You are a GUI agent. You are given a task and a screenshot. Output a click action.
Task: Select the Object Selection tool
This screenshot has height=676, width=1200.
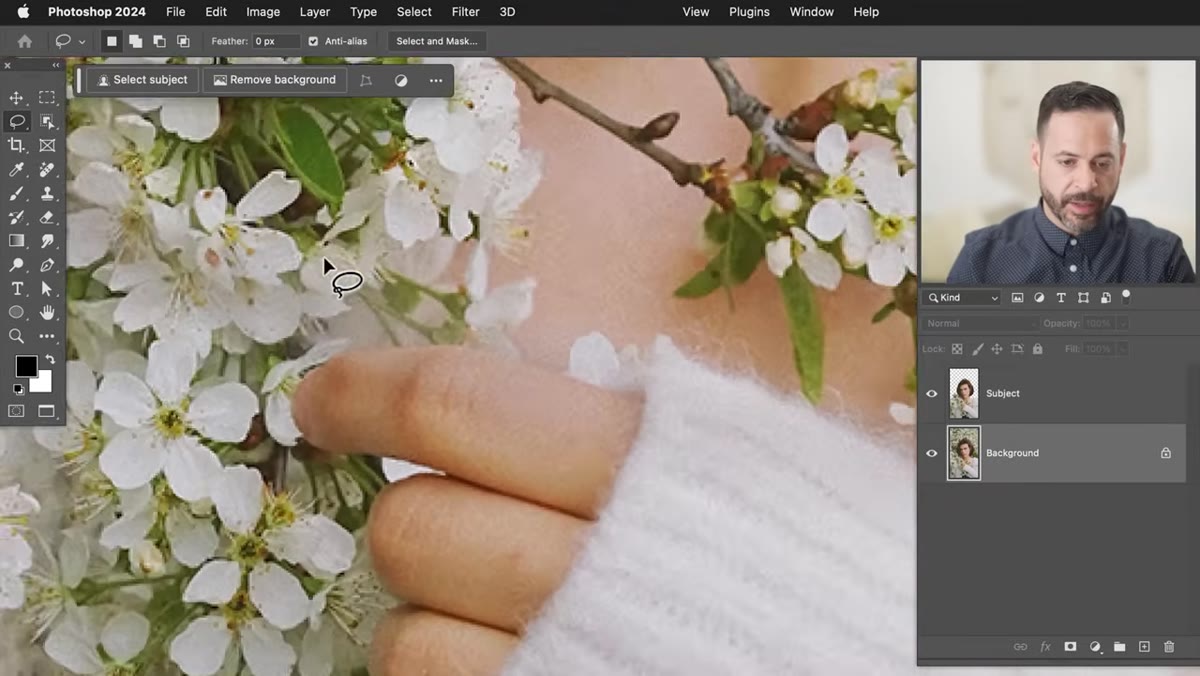(x=47, y=121)
